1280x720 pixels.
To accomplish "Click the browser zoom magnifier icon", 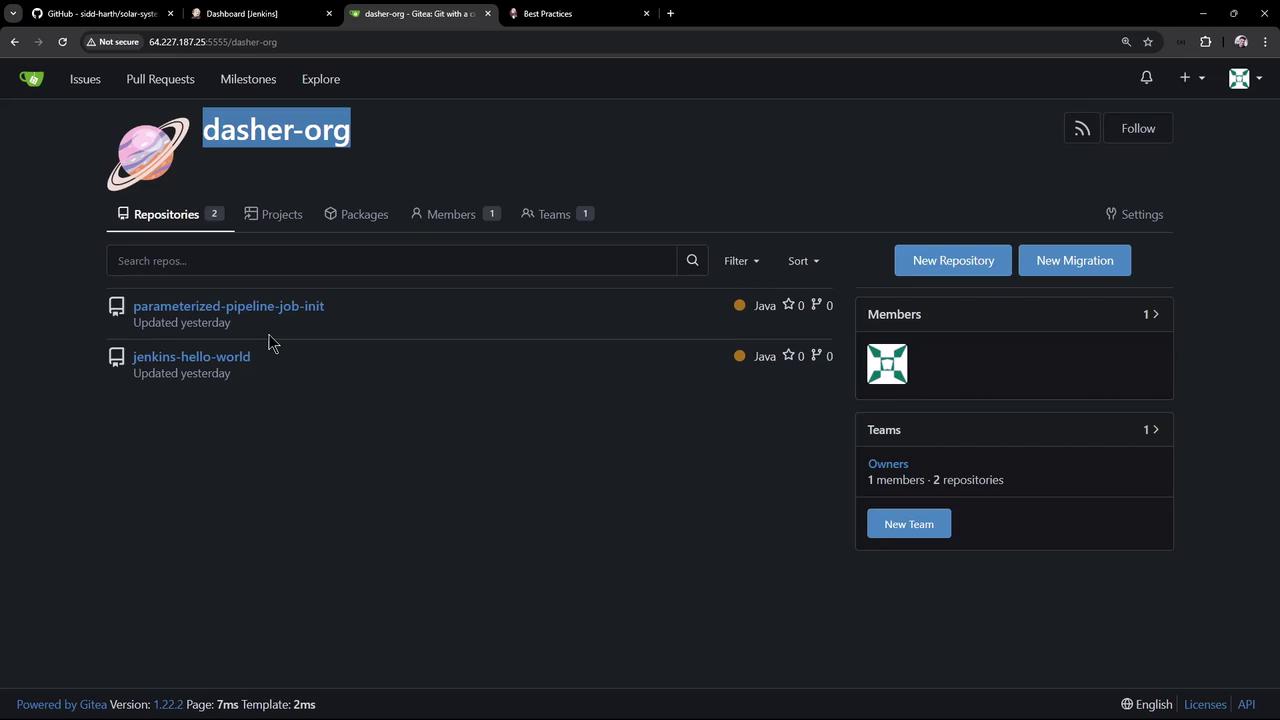I will 1126,42.
